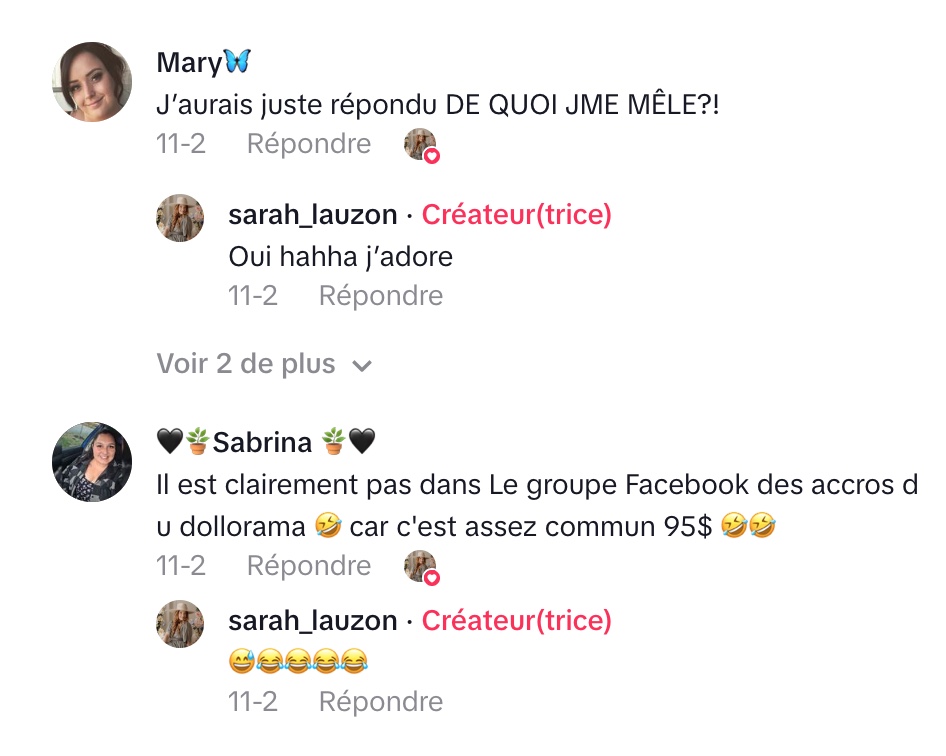Image resolution: width=946 pixels, height=756 pixels.
Task: Reply to sarah_lauzon's emoji comment
Action: coord(380,702)
